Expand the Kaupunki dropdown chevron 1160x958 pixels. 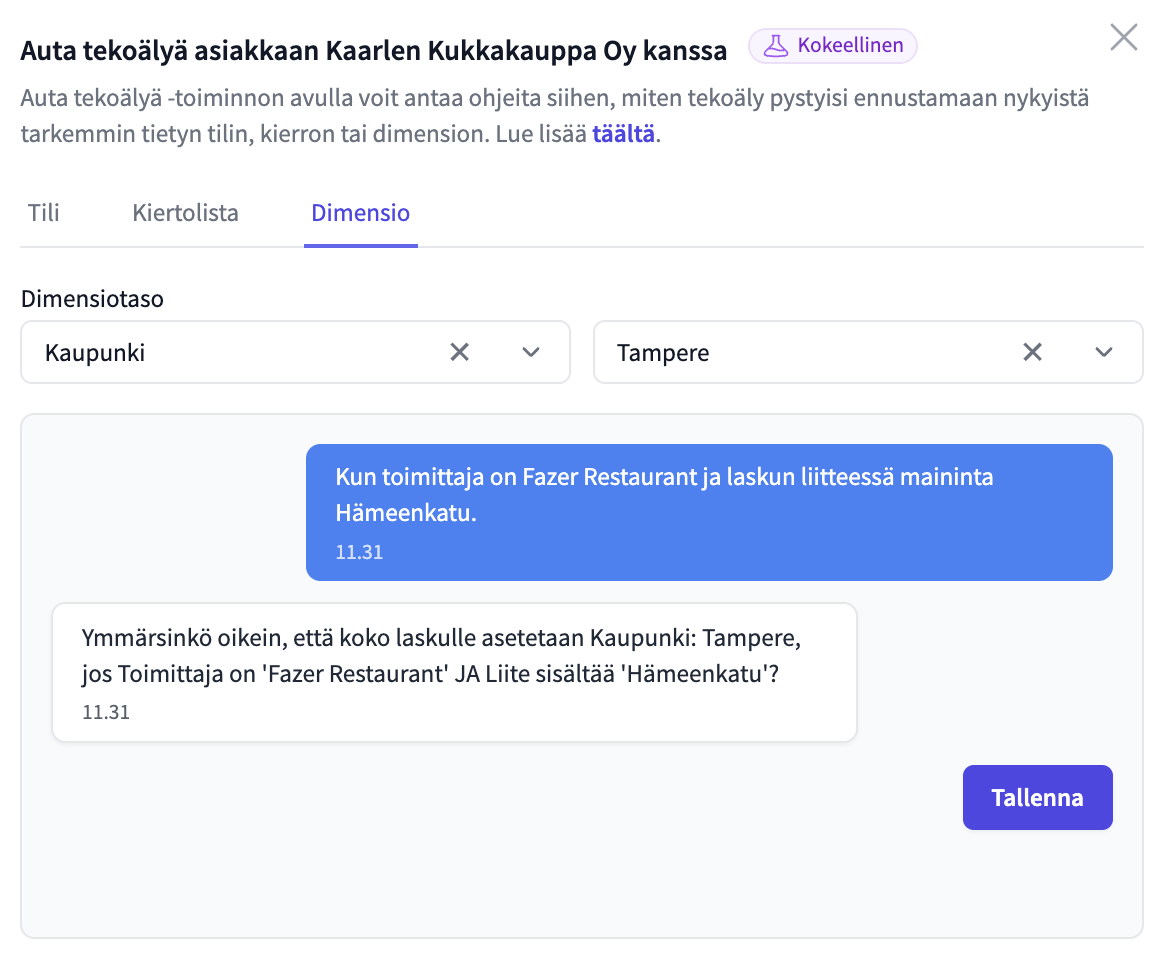click(531, 352)
